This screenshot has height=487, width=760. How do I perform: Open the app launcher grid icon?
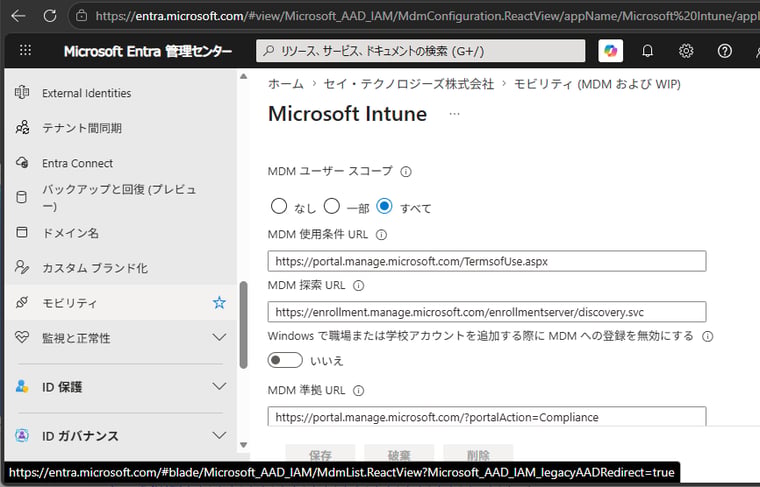[x=25, y=50]
